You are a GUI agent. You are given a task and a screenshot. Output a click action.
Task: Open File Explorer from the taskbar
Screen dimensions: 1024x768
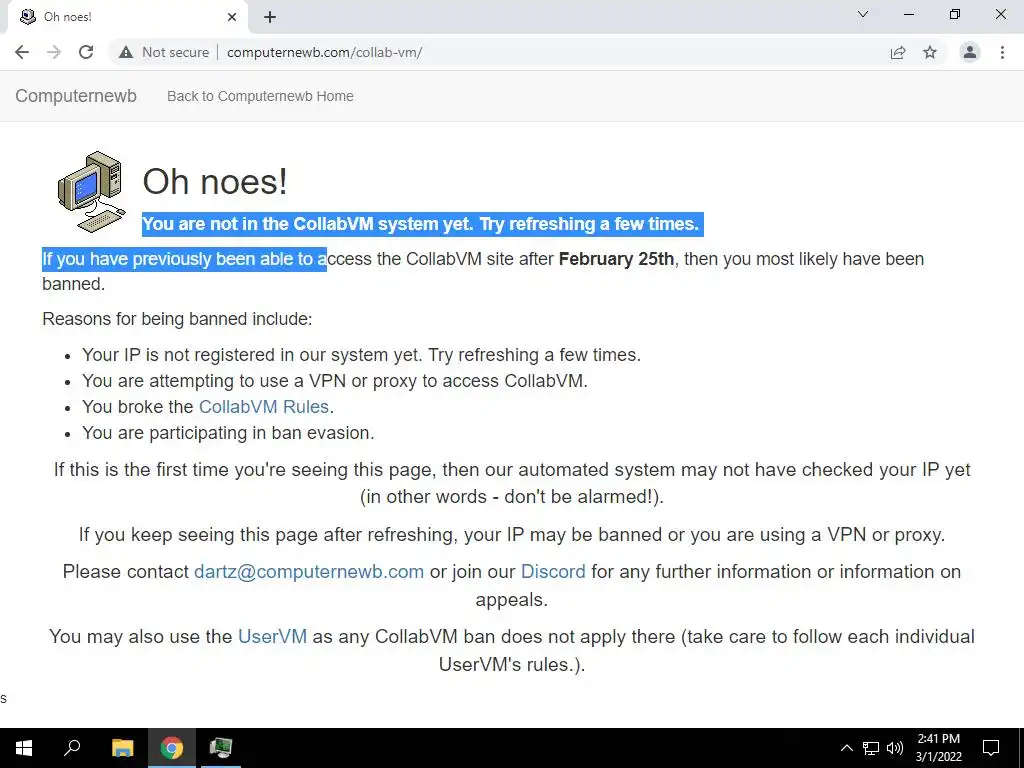122,748
